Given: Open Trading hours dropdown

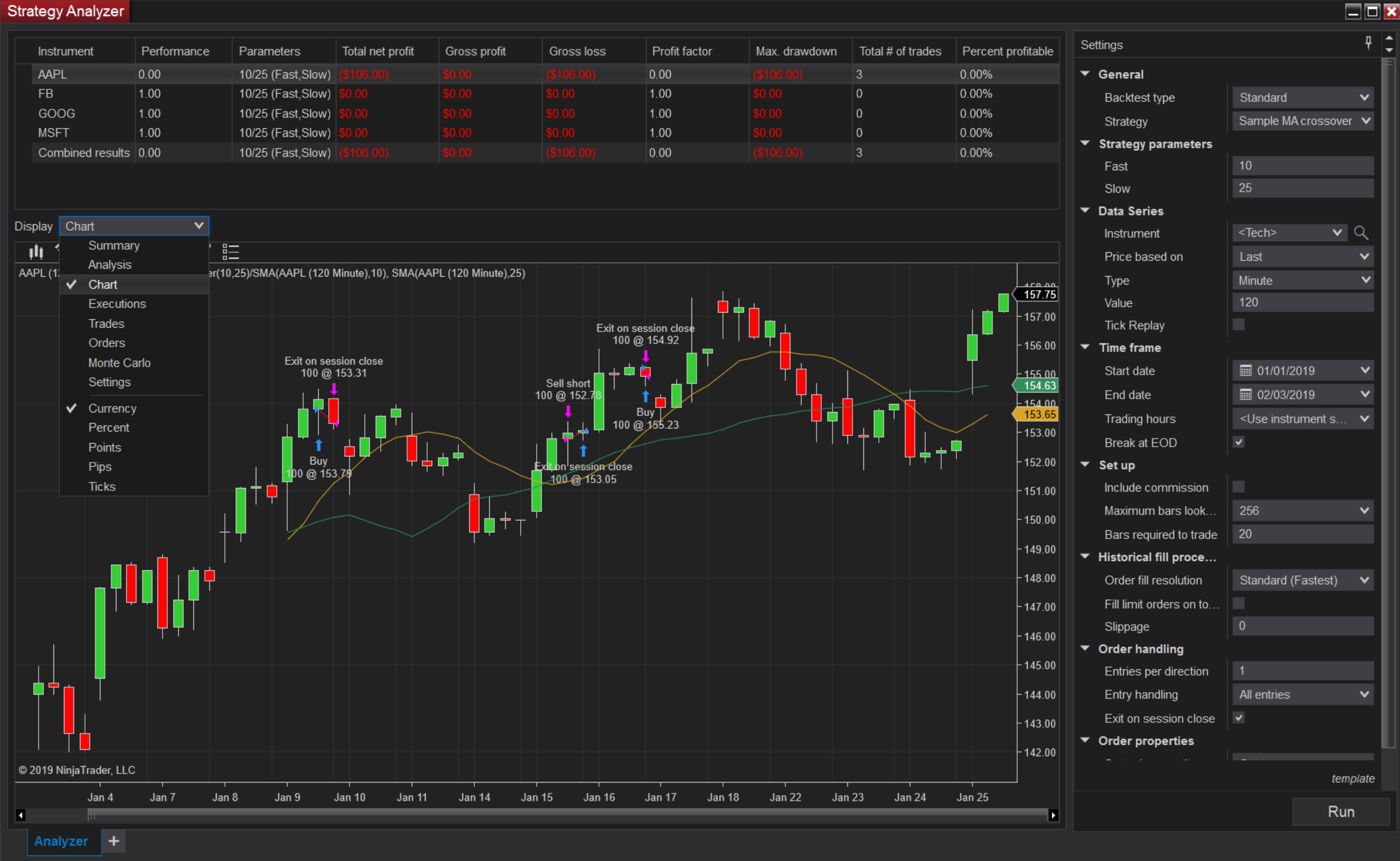Looking at the screenshot, I should pos(1303,419).
